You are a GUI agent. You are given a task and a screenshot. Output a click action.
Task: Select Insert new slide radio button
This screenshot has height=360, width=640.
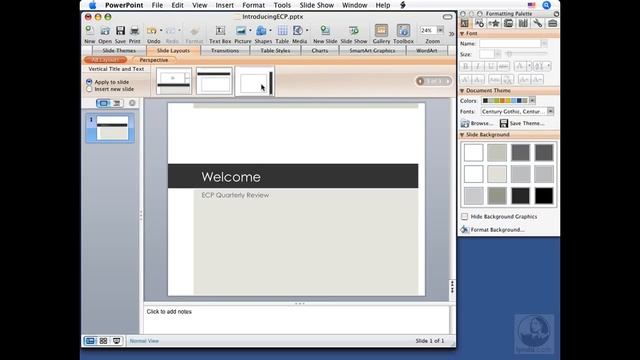click(x=89, y=89)
